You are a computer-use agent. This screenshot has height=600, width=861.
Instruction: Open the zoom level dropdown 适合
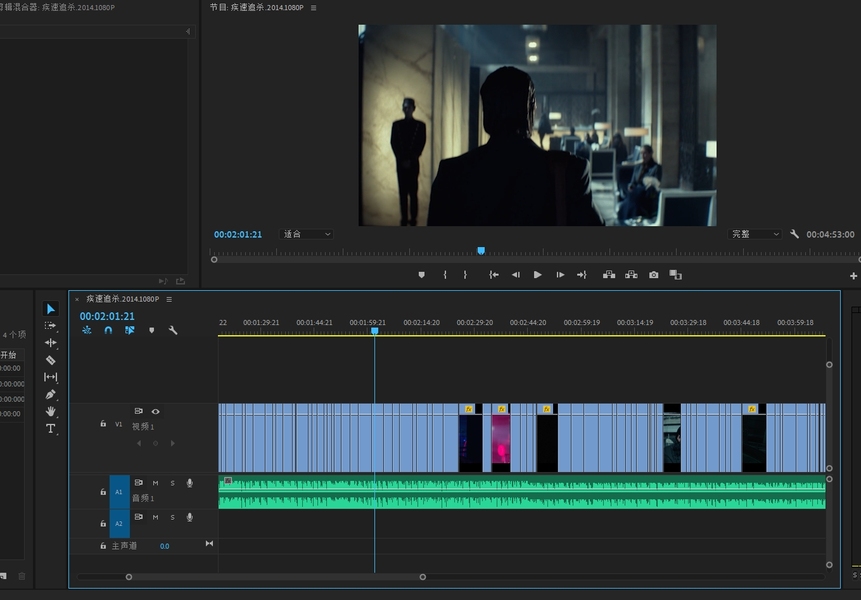[x=306, y=234]
